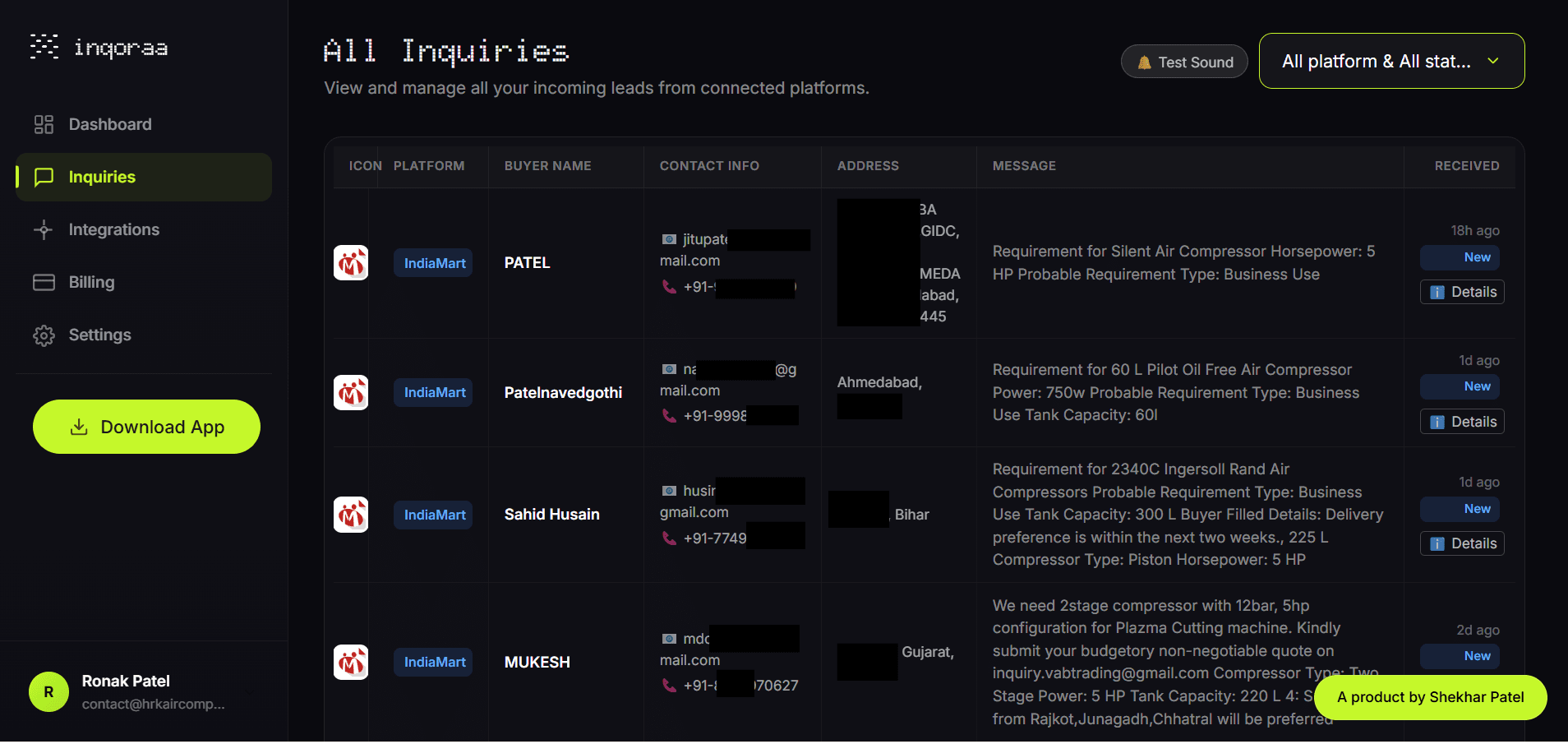Click the Test Sound bell button
The width and height of the screenshot is (1568, 744).
(1184, 62)
